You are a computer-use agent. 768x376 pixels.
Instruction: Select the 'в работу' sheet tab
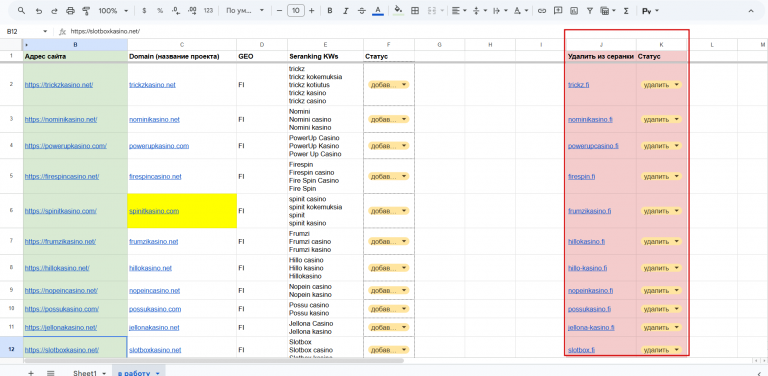point(134,373)
